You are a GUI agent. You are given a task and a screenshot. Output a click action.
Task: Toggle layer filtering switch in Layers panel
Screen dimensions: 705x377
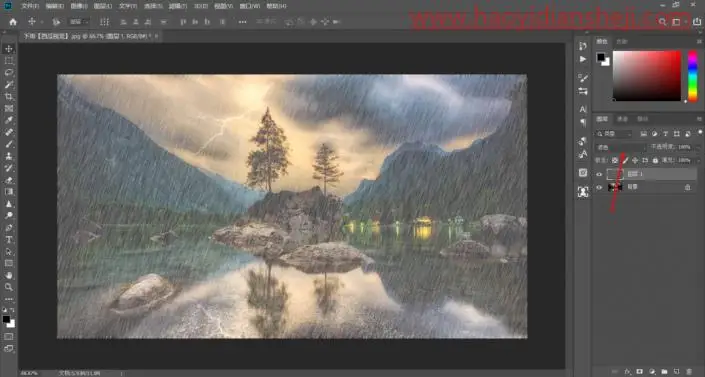coord(700,133)
